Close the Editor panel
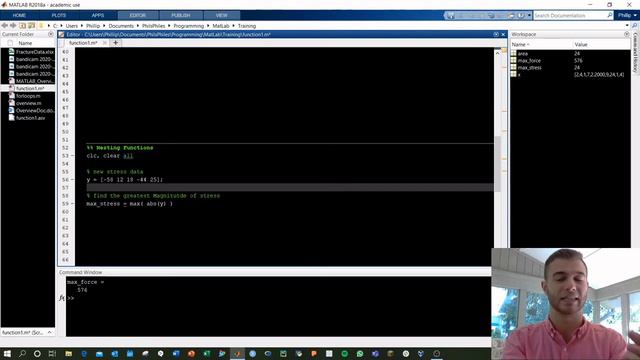The width and height of the screenshot is (640, 360). click(503, 34)
